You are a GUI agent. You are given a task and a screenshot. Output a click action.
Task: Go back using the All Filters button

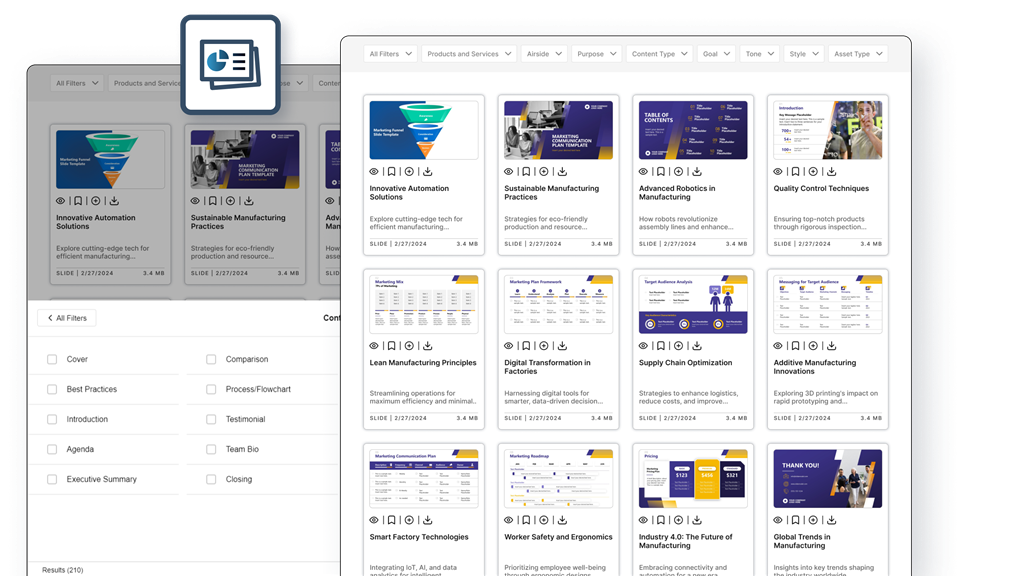(67, 318)
